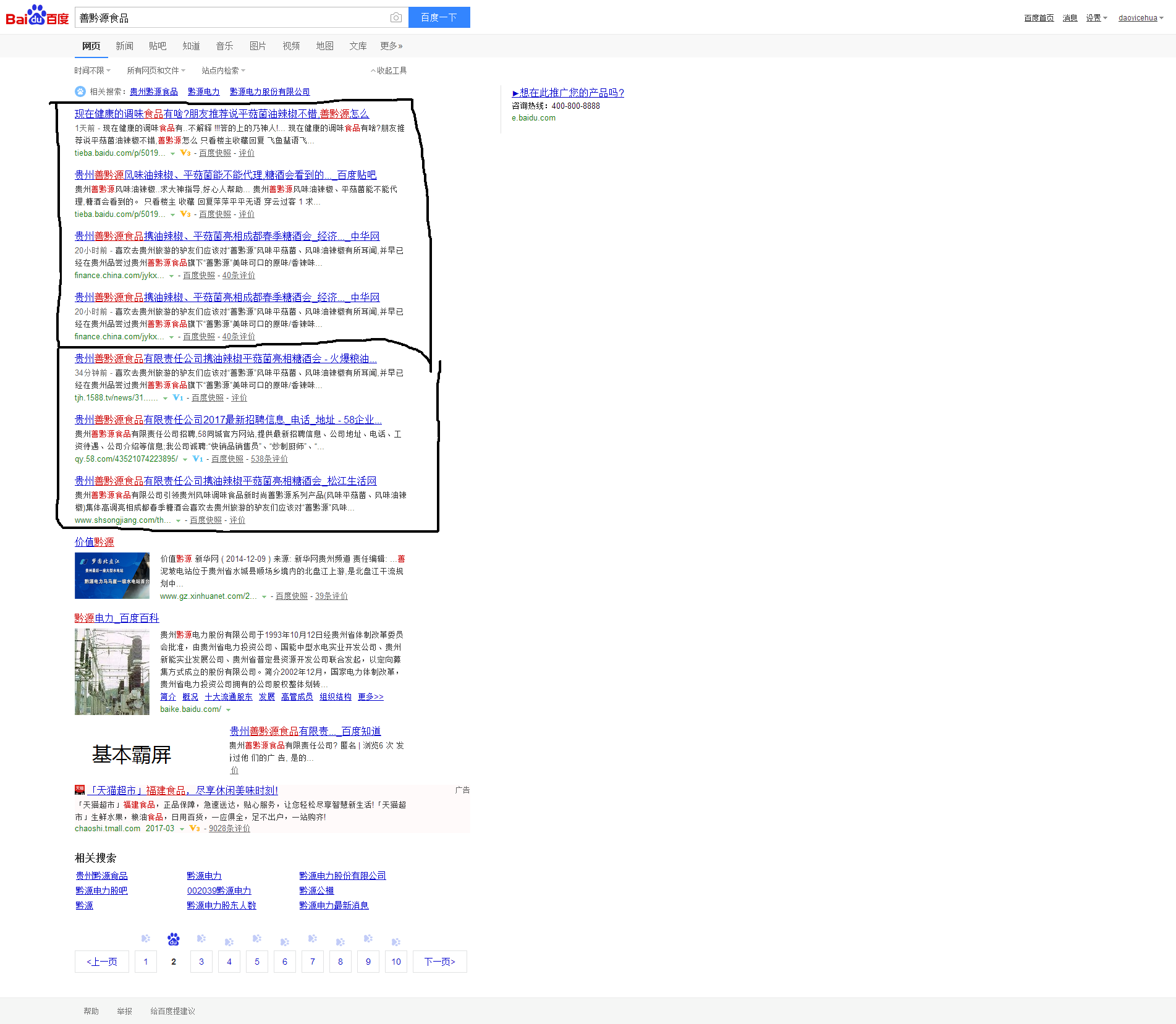Expand arrow next to first tieba.baidu.com URL

pos(172,153)
